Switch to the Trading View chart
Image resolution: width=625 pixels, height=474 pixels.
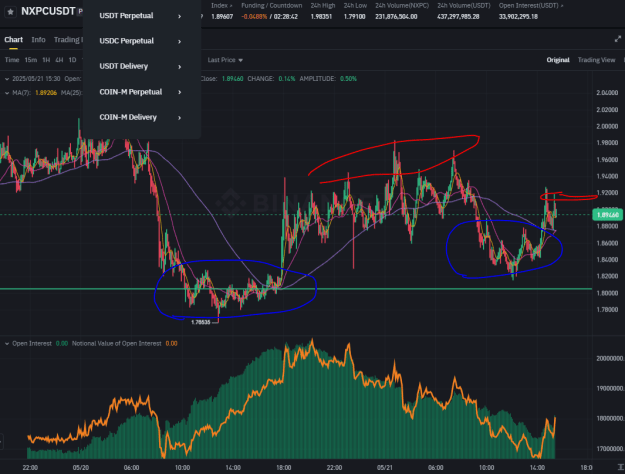coord(596,60)
